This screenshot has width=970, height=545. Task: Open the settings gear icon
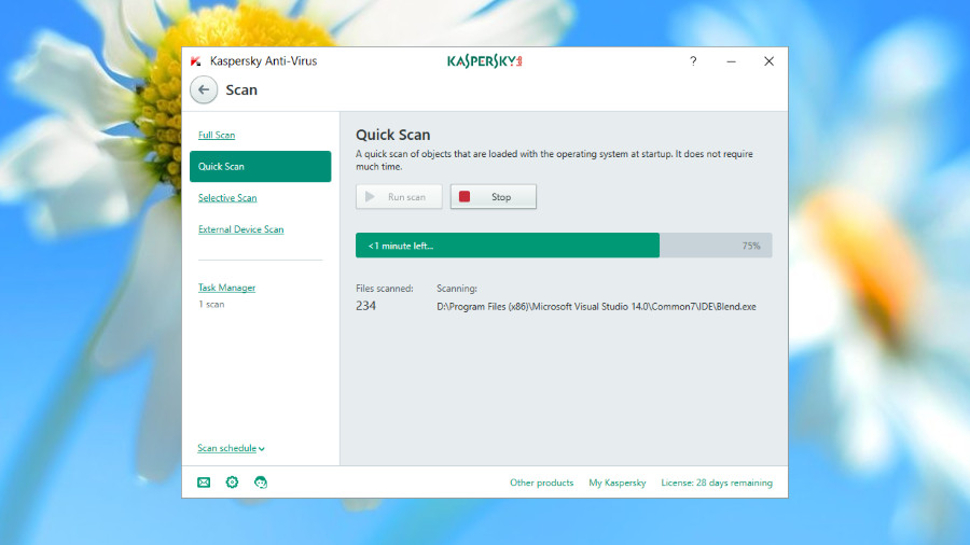(232, 483)
